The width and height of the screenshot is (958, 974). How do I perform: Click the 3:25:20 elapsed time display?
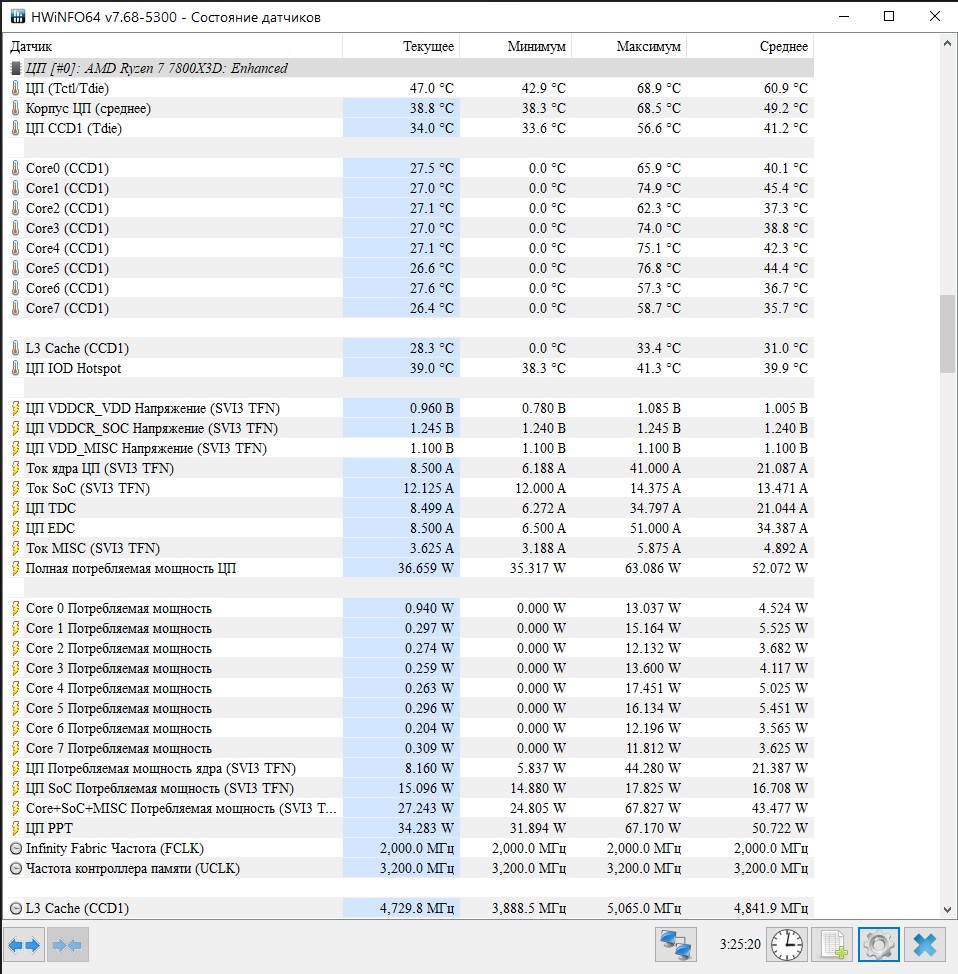740,944
